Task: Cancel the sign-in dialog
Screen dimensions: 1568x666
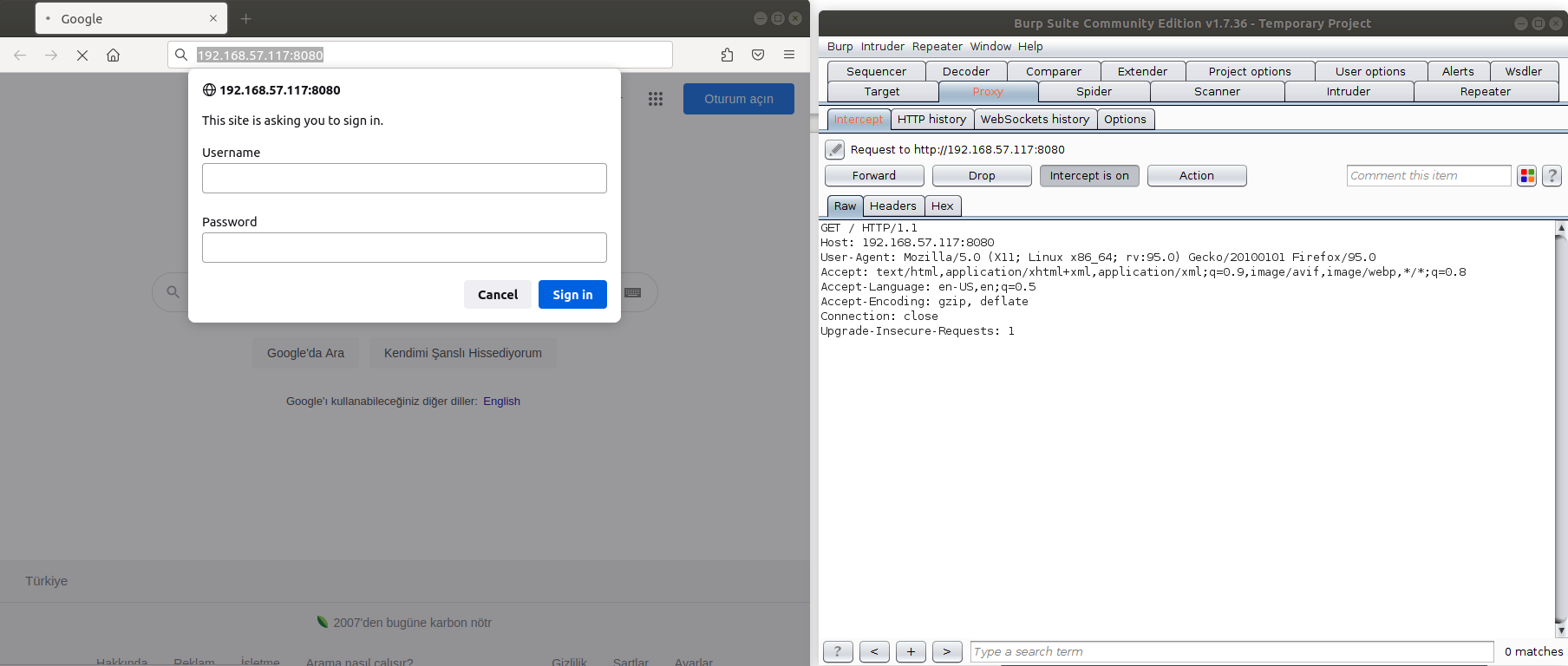Action: coord(498,294)
